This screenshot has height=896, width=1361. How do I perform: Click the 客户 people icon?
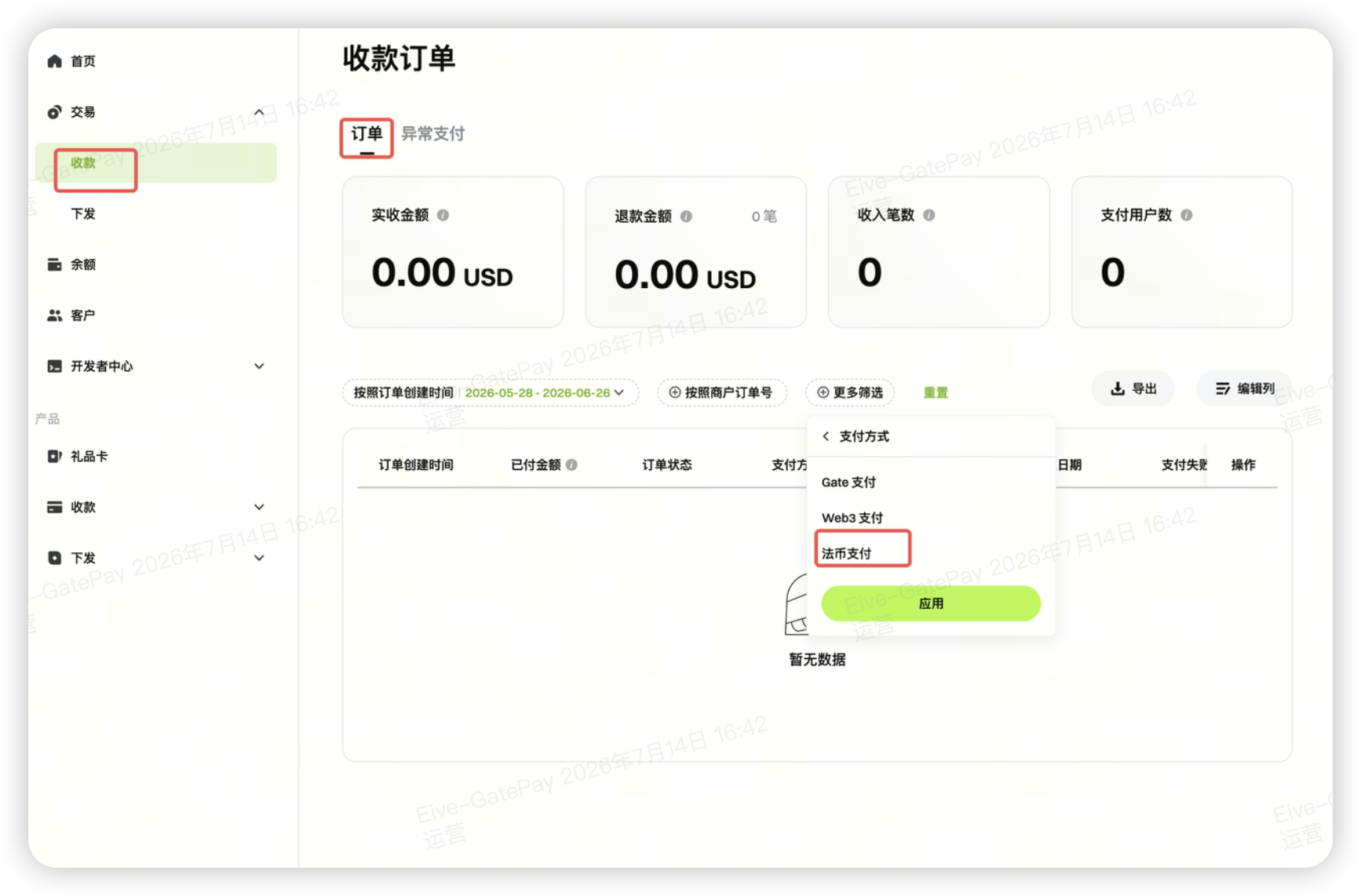(54, 315)
